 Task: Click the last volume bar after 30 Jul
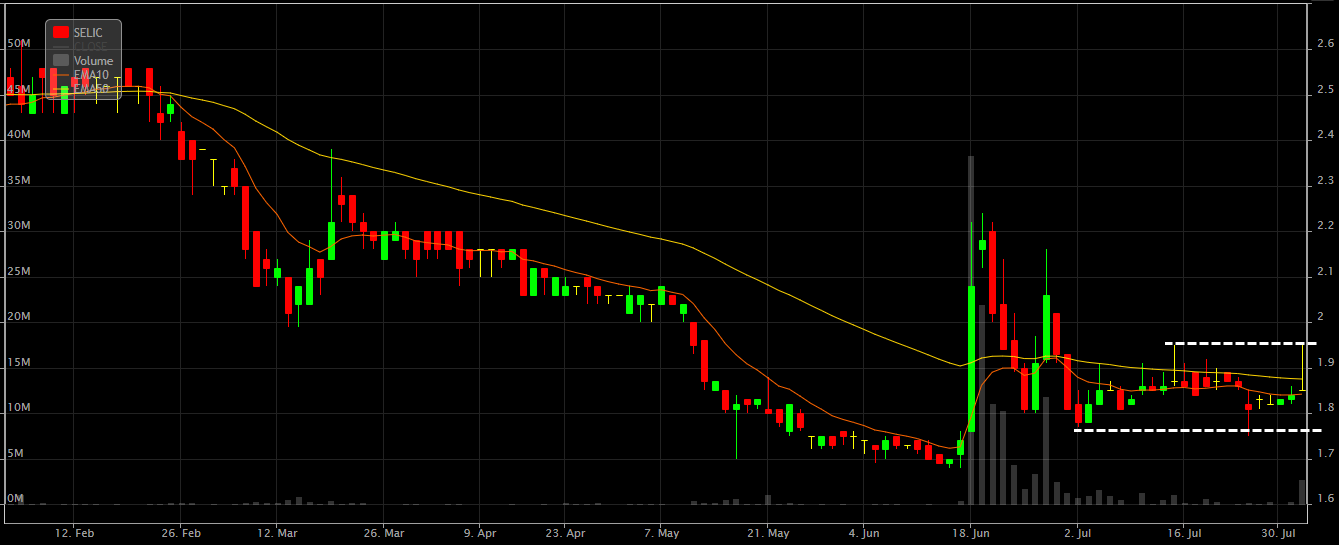coord(1302,492)
